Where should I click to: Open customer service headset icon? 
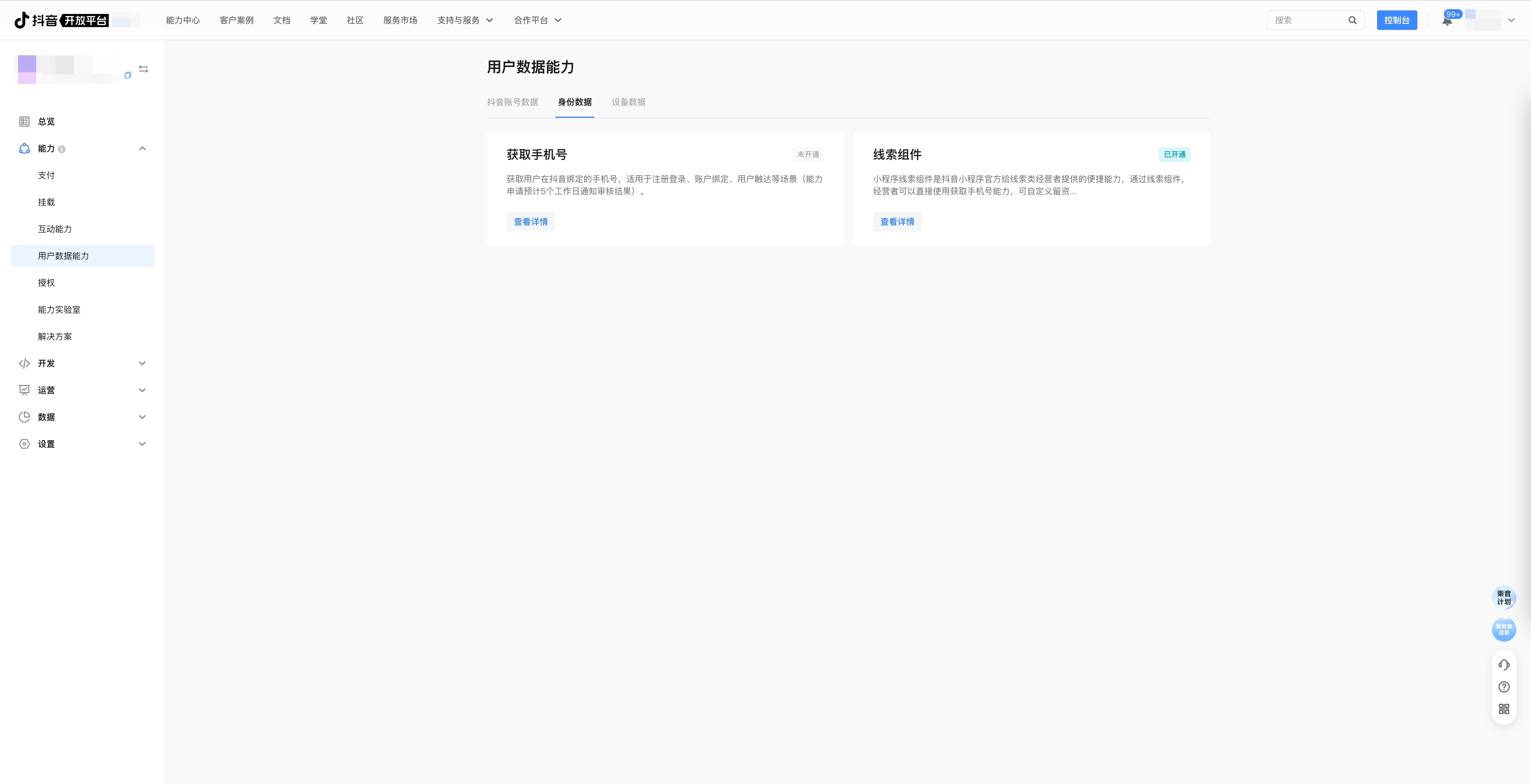tap(1504, 665)
